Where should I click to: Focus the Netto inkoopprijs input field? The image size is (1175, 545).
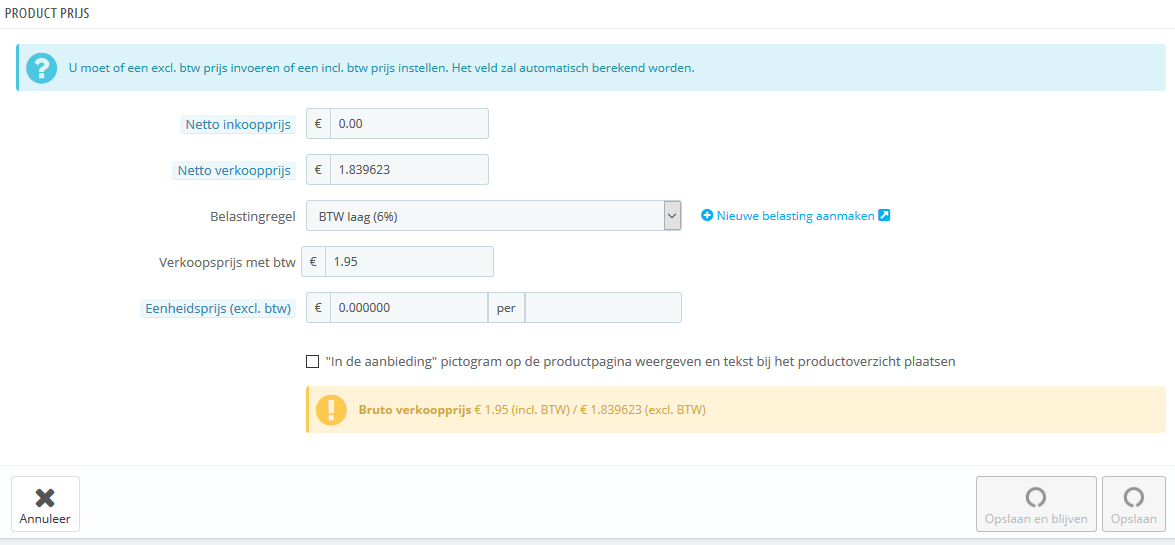(409, 124)
